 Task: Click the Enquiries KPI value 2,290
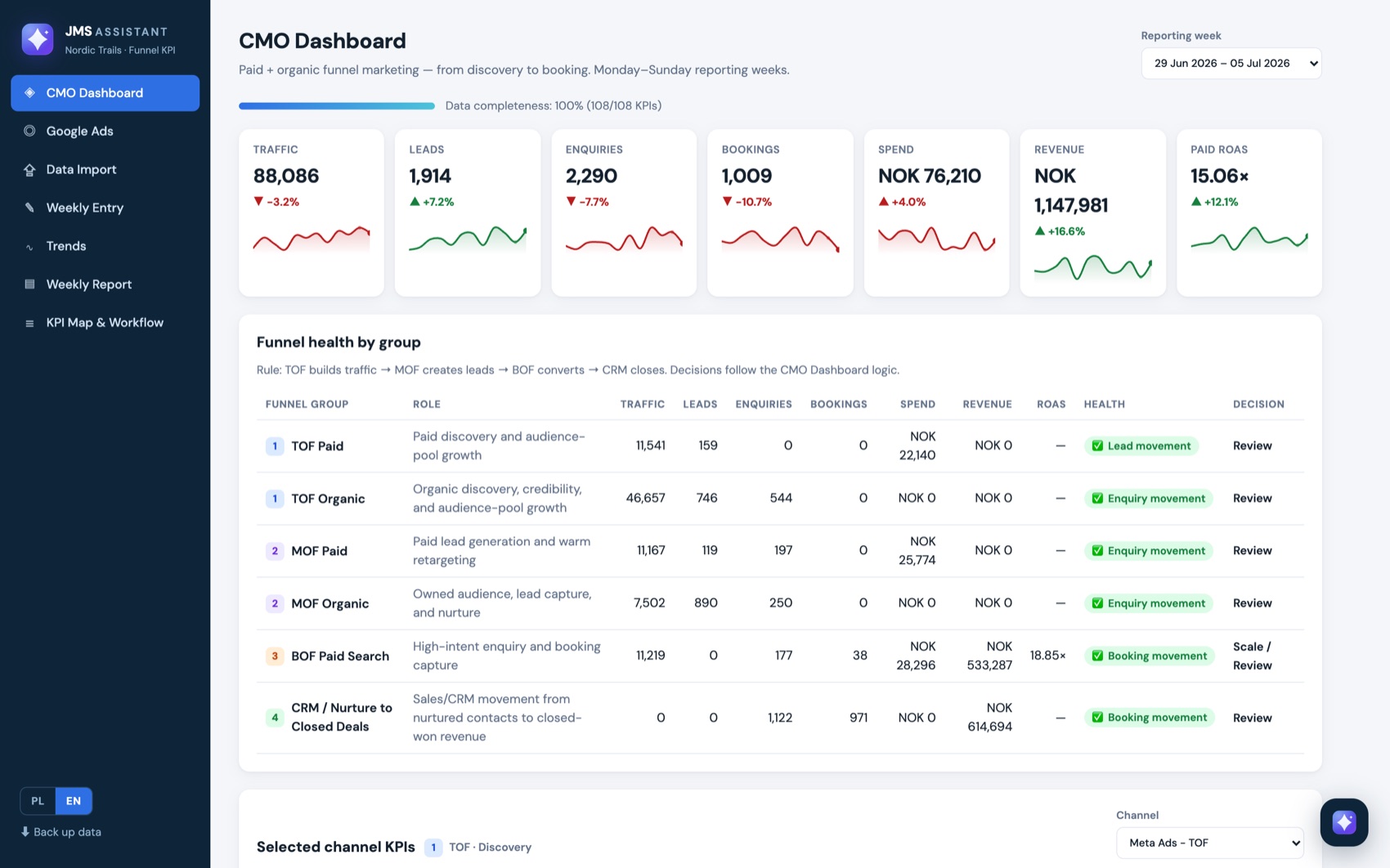coord(591,176)
